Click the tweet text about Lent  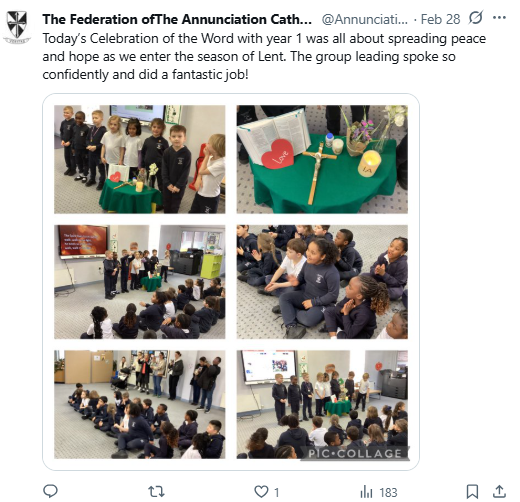coord(264,57)
